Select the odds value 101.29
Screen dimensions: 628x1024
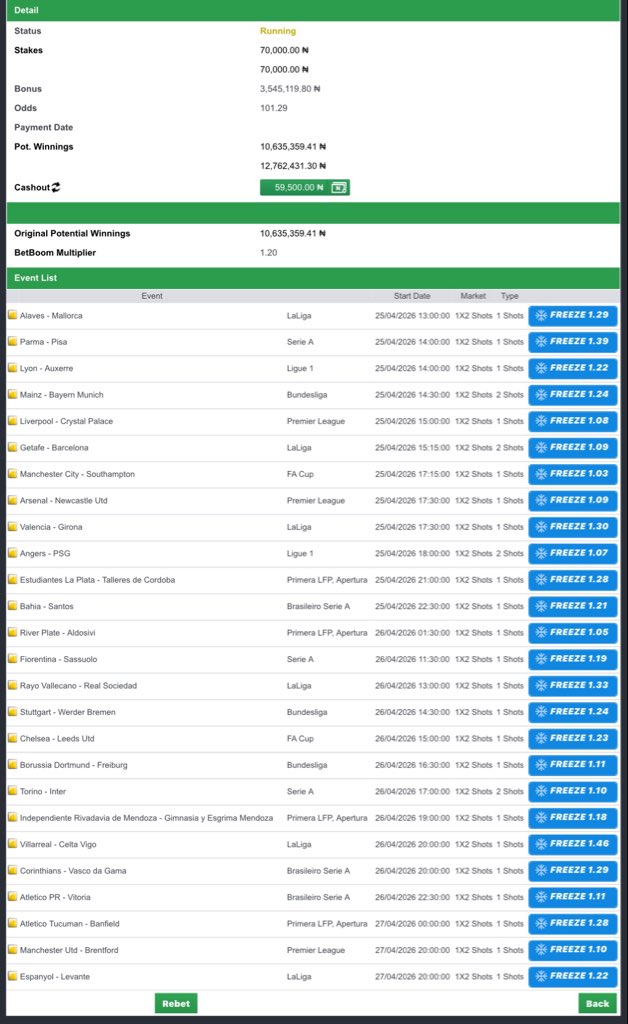coord(274,108)
